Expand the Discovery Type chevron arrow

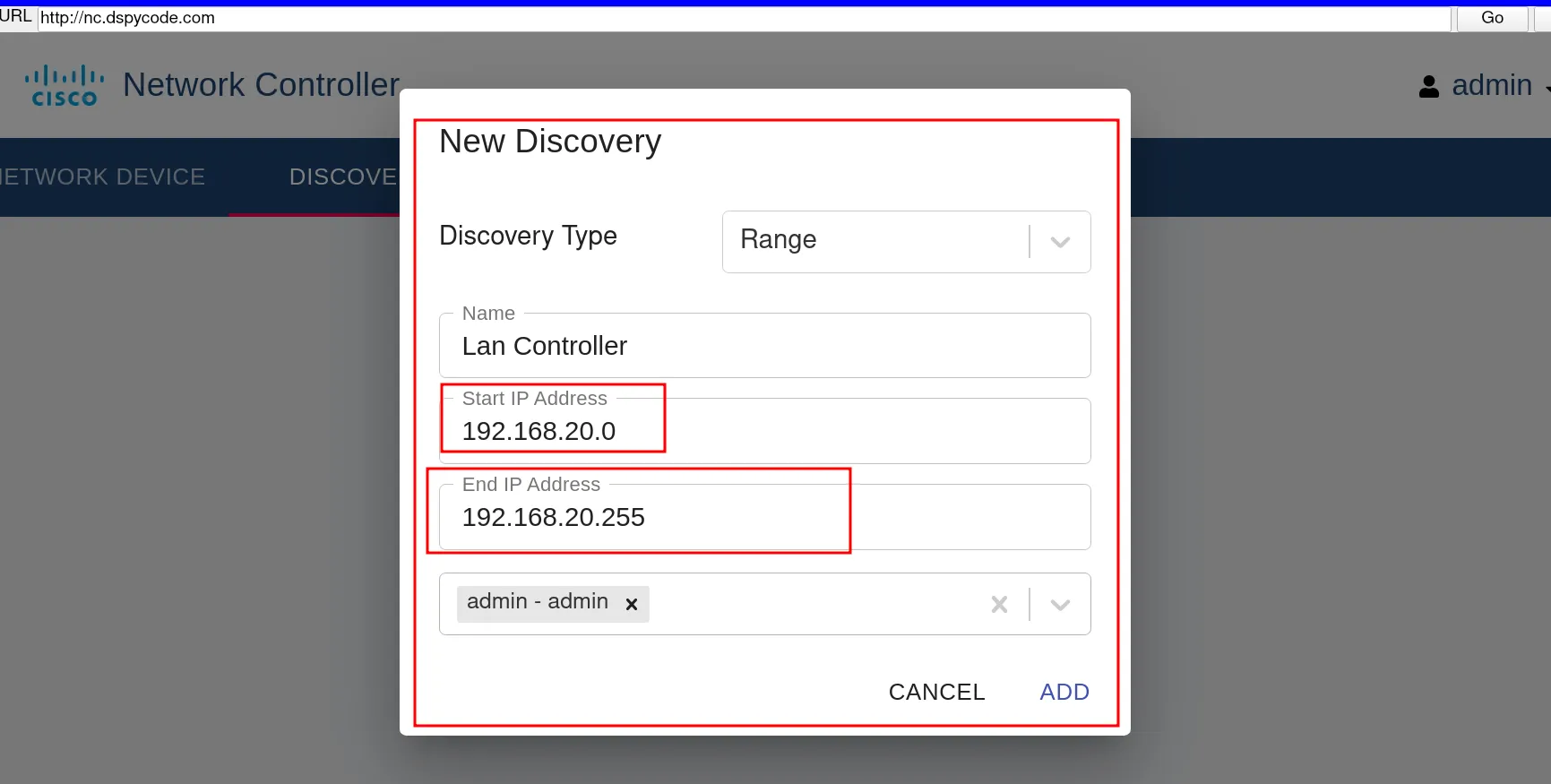[1060, 242]
